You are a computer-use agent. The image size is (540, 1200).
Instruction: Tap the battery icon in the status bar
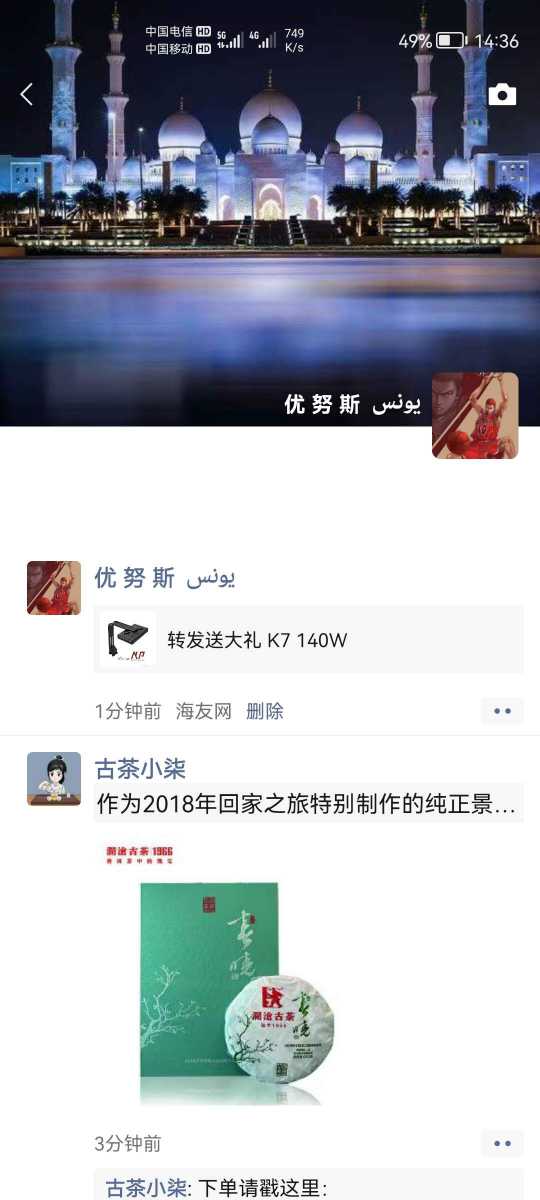[x=451, y=41]
